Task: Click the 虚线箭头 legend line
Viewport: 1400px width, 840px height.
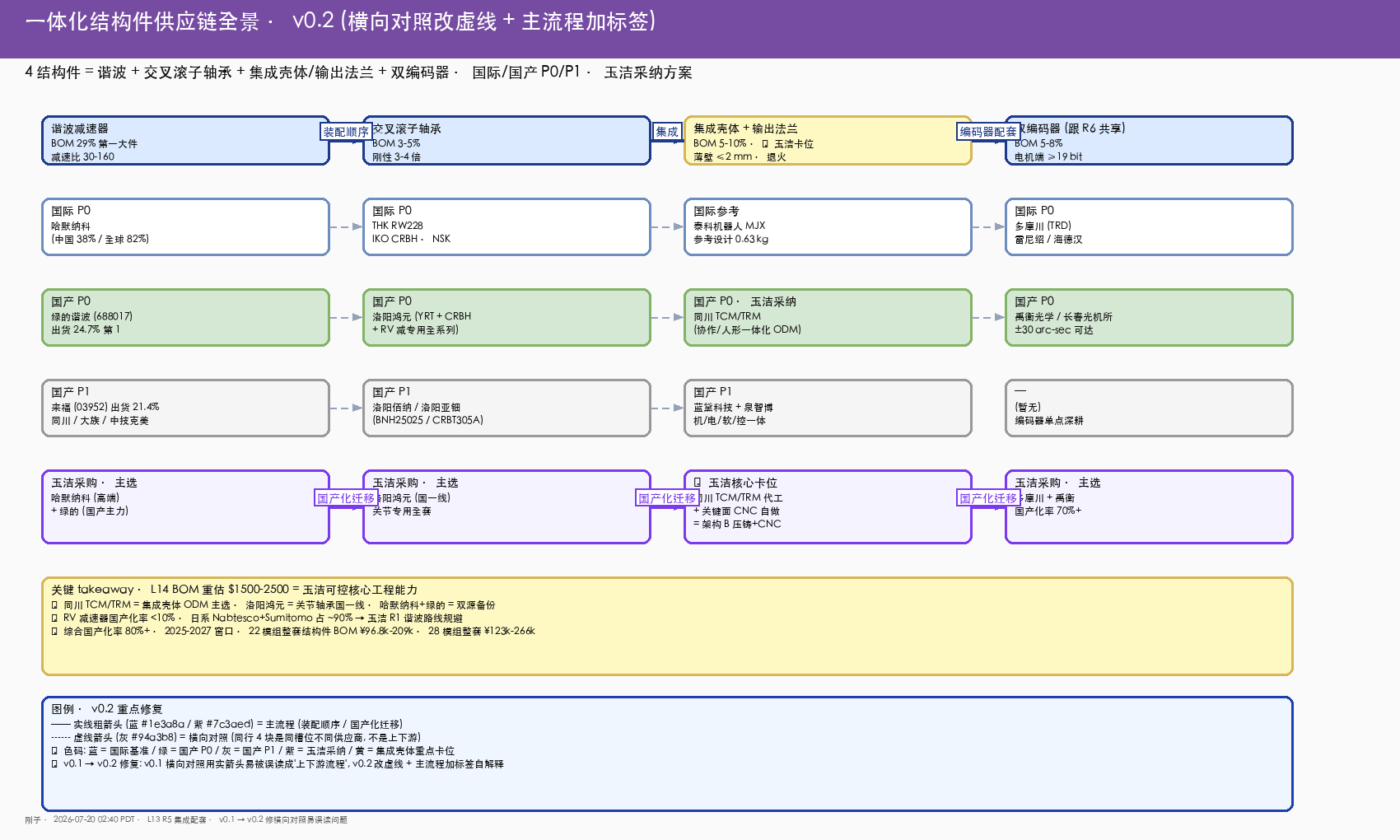Action: tap(236, 738)
